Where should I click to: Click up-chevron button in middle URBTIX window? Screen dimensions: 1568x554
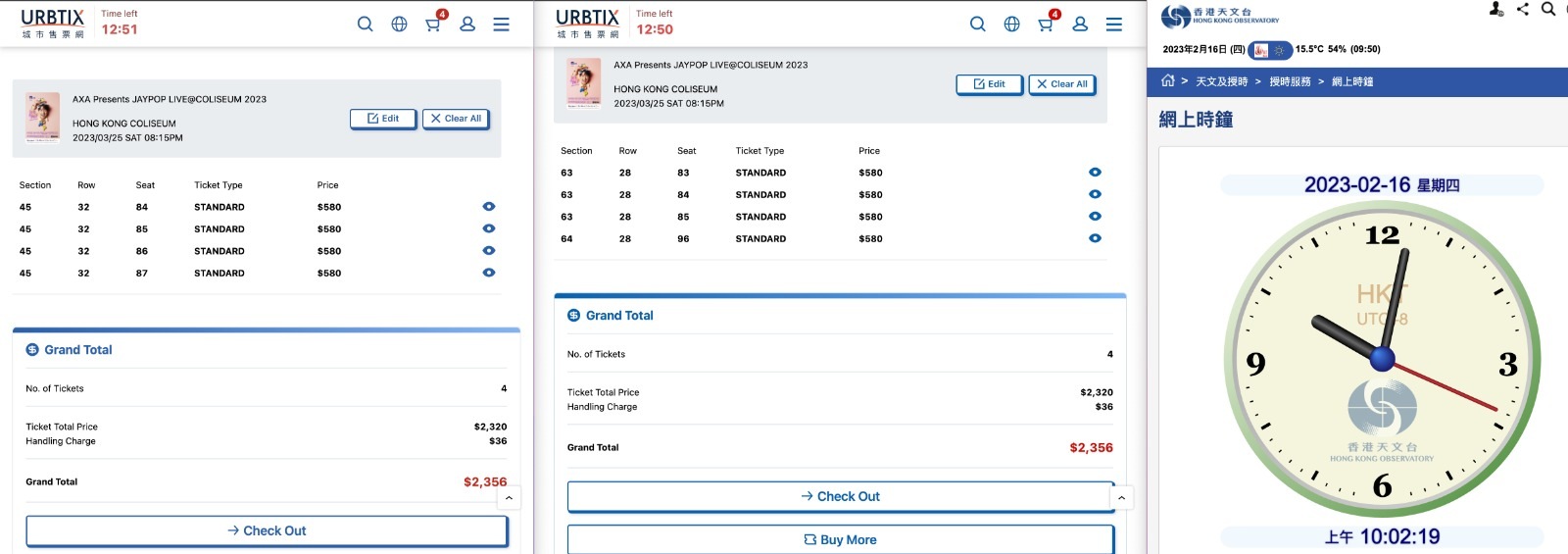pyautogui.click(x=1121, y=498)
